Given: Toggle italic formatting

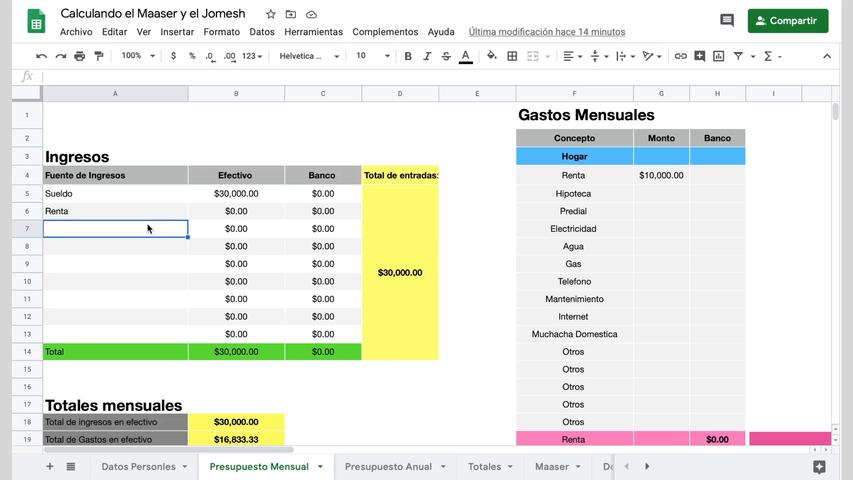Looking at the screenshot, I should click(x=427, y=56).
